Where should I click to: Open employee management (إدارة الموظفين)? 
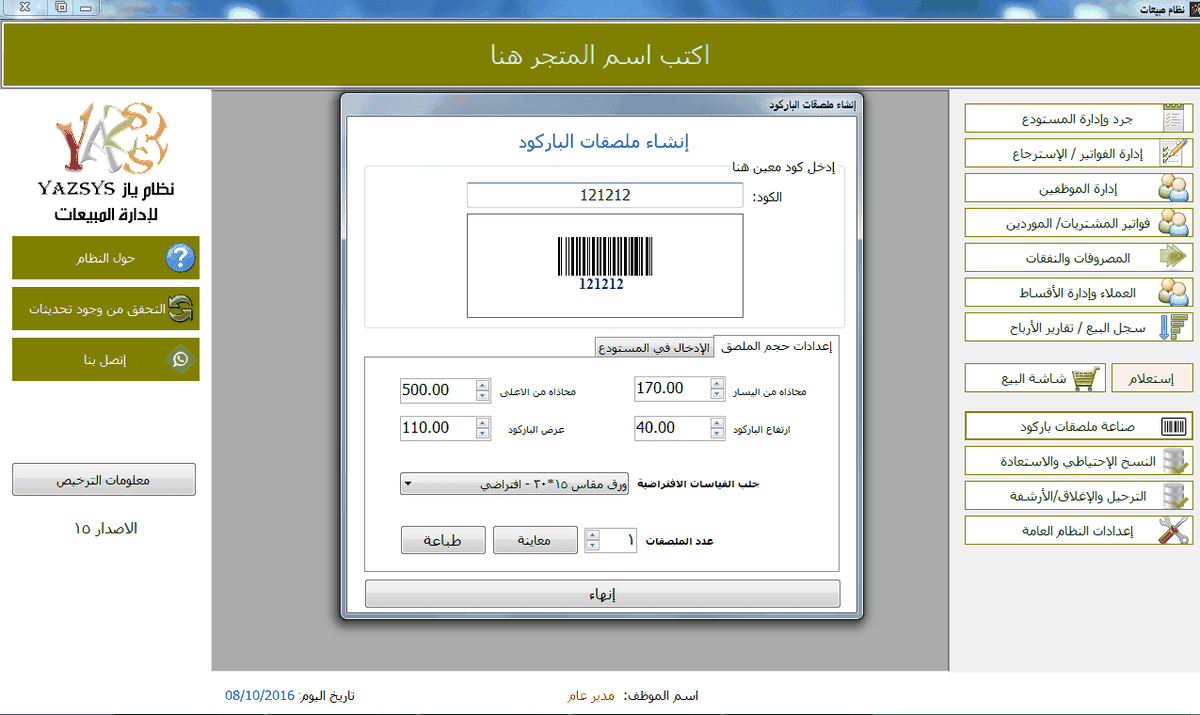1078,187
